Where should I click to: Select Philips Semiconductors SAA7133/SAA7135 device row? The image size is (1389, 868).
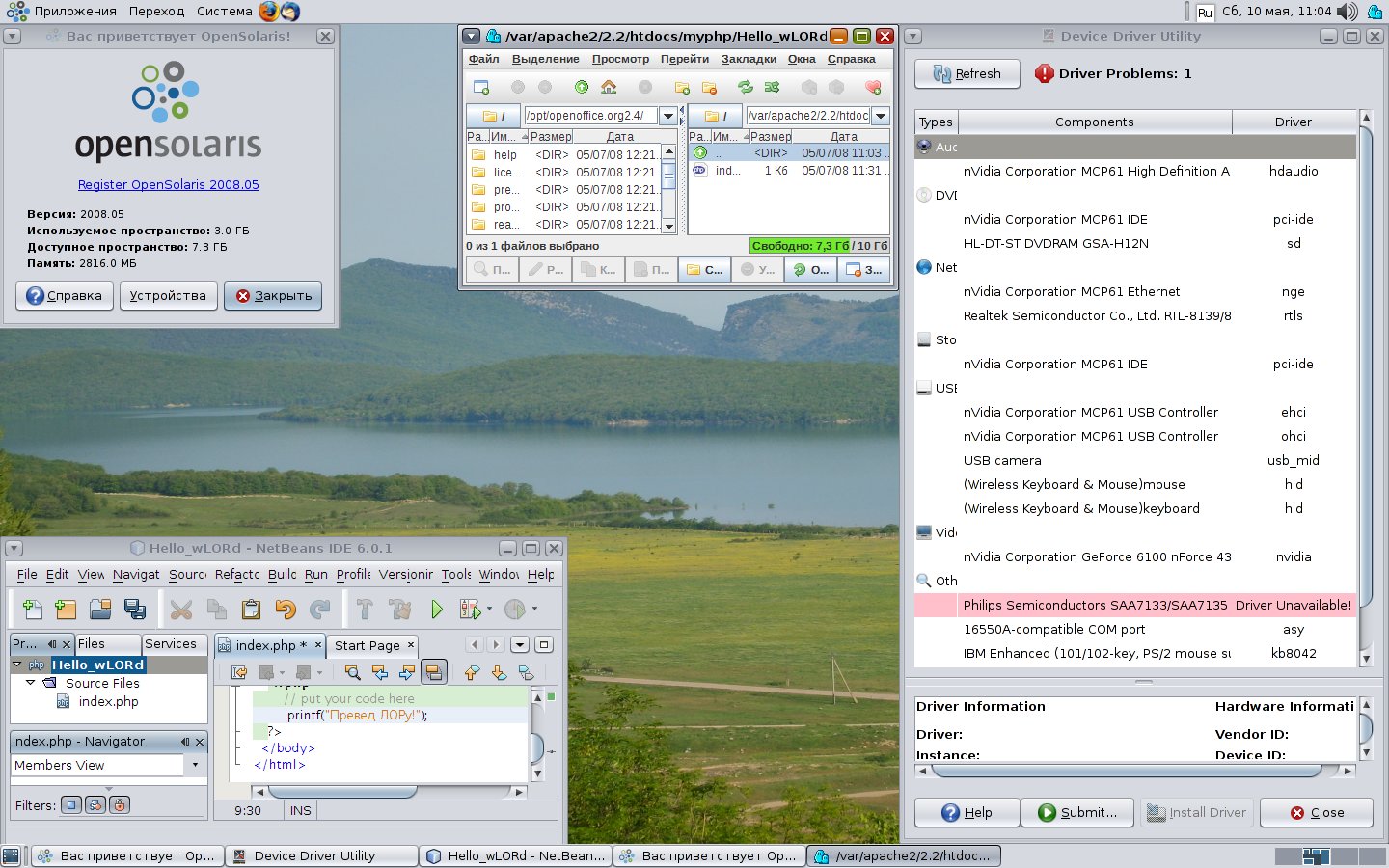(1135, 605)
